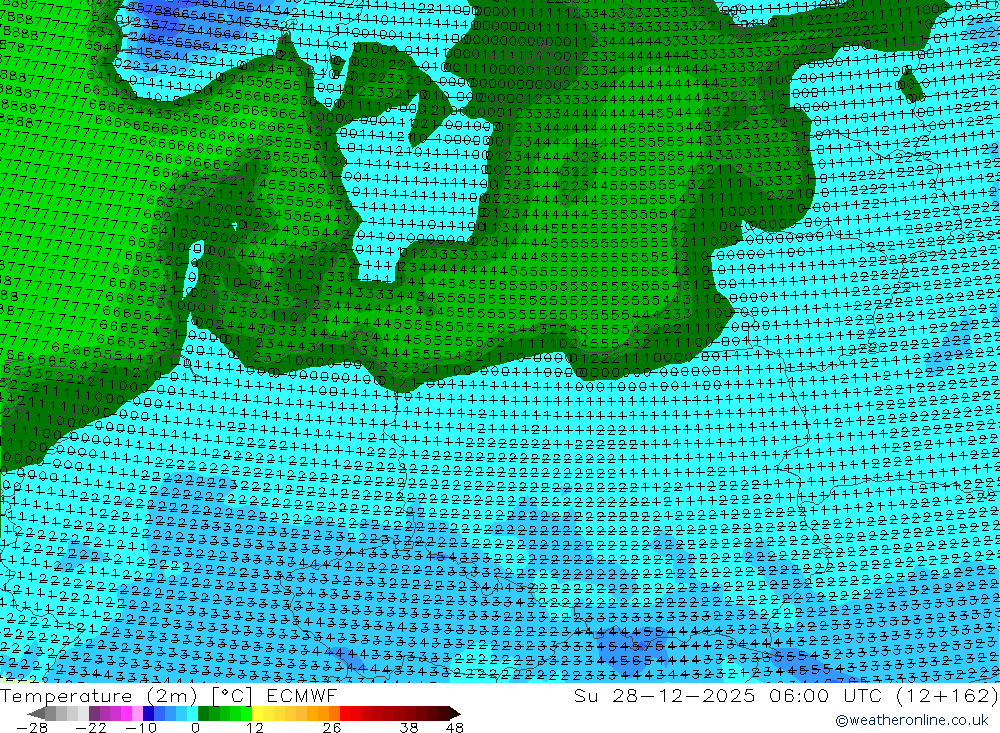Screen dimensions: 1000x733
Task: Click the '06:00 UTC' time label
Action: 825,695
